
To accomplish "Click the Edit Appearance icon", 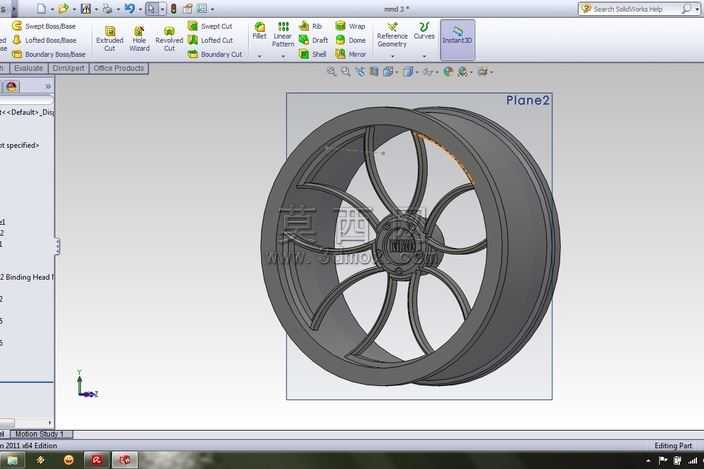I will [x=448, y=71].
